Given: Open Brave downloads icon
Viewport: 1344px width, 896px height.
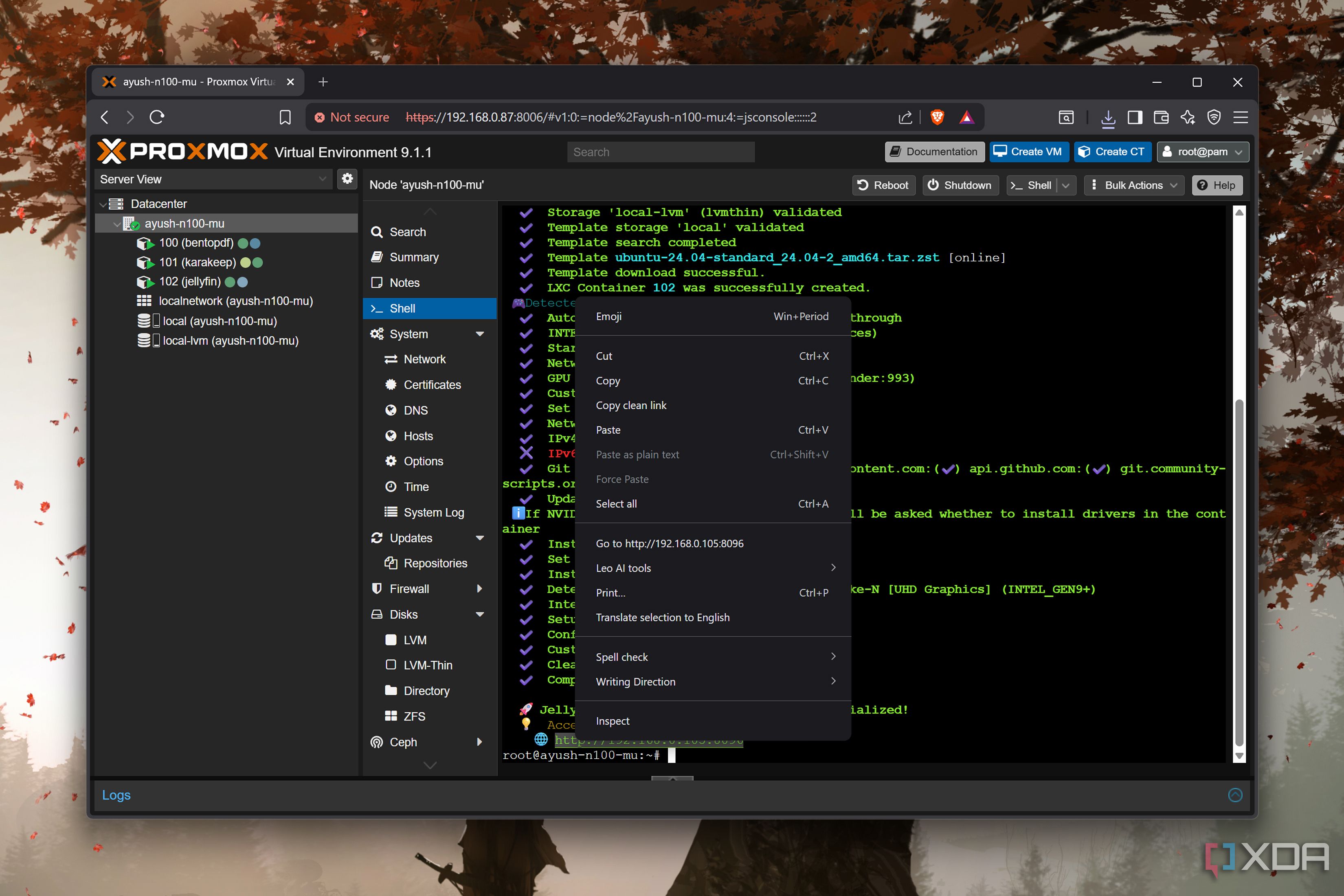Looking at the screenshot, I should point(1107,117).
